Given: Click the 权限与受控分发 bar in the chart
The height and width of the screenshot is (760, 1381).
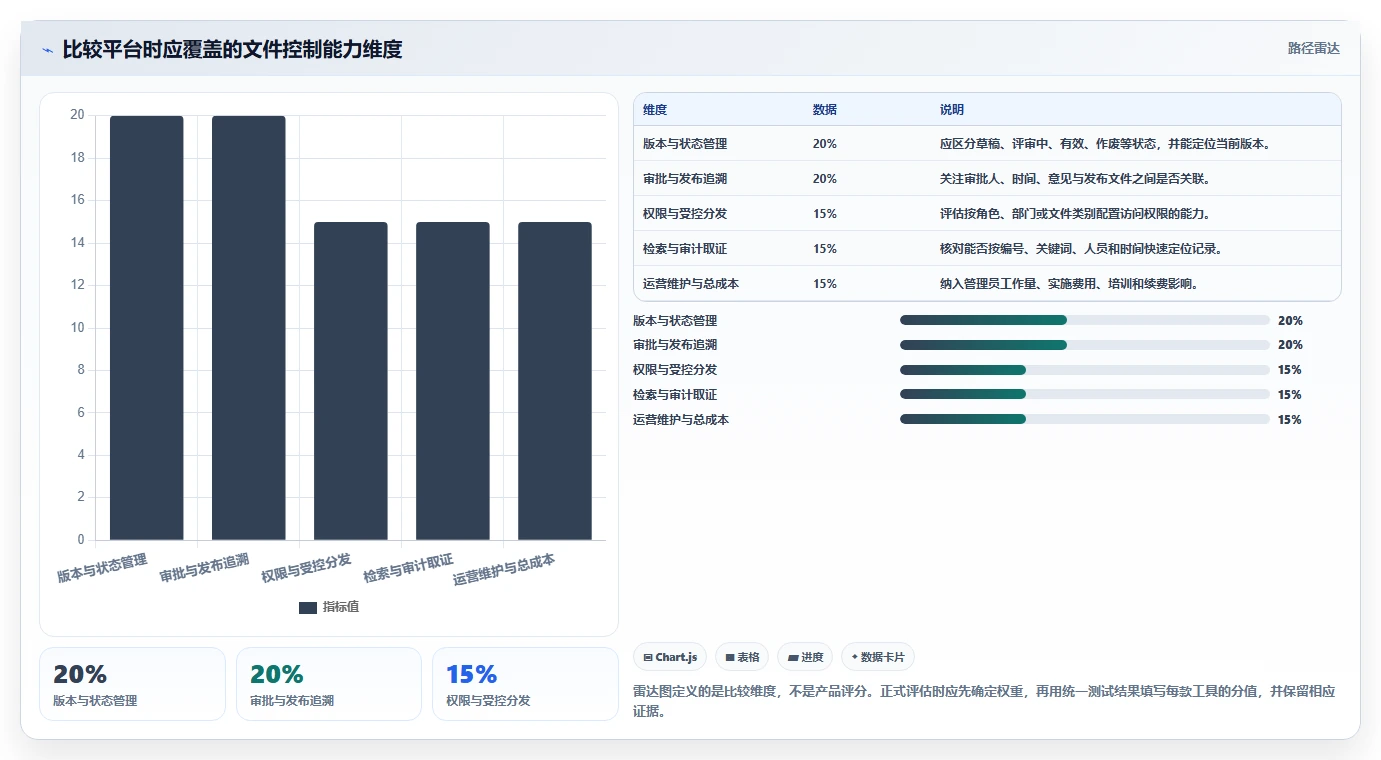Looking at the screenshot, I should (x=351, y=381).
